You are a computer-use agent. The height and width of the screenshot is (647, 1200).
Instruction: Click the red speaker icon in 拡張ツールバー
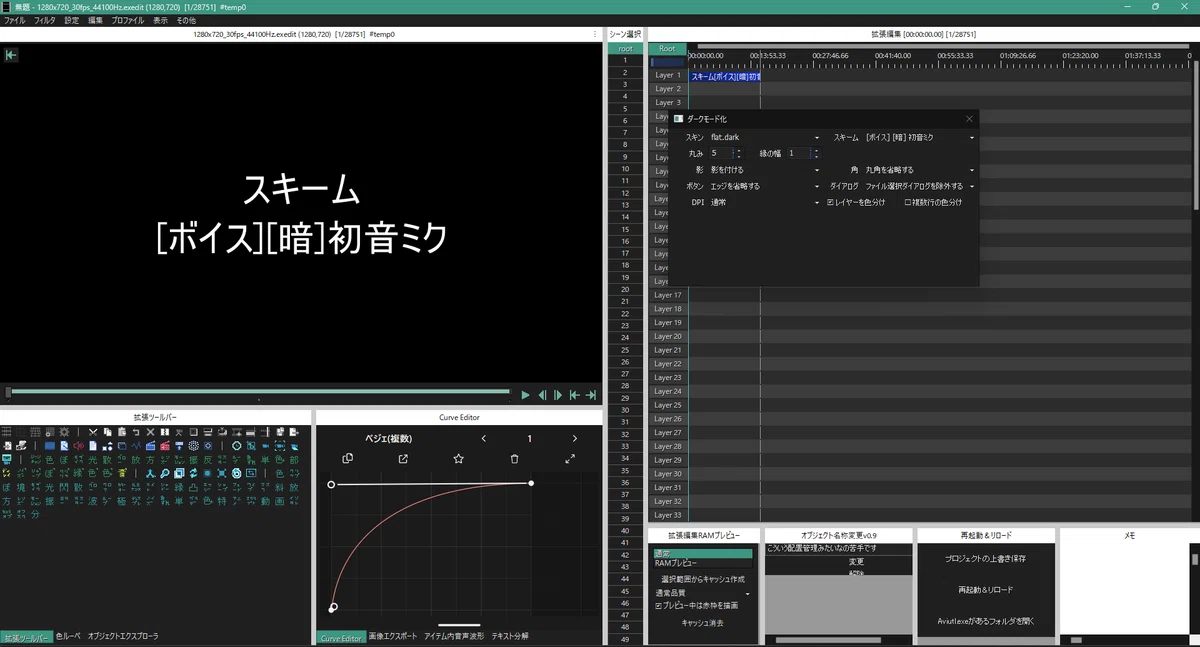pyautogui.click(x=78, y=446)
